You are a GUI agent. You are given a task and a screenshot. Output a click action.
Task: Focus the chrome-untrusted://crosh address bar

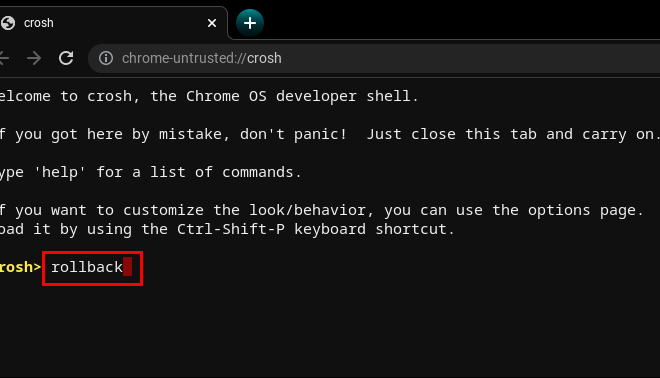point(374,58)
